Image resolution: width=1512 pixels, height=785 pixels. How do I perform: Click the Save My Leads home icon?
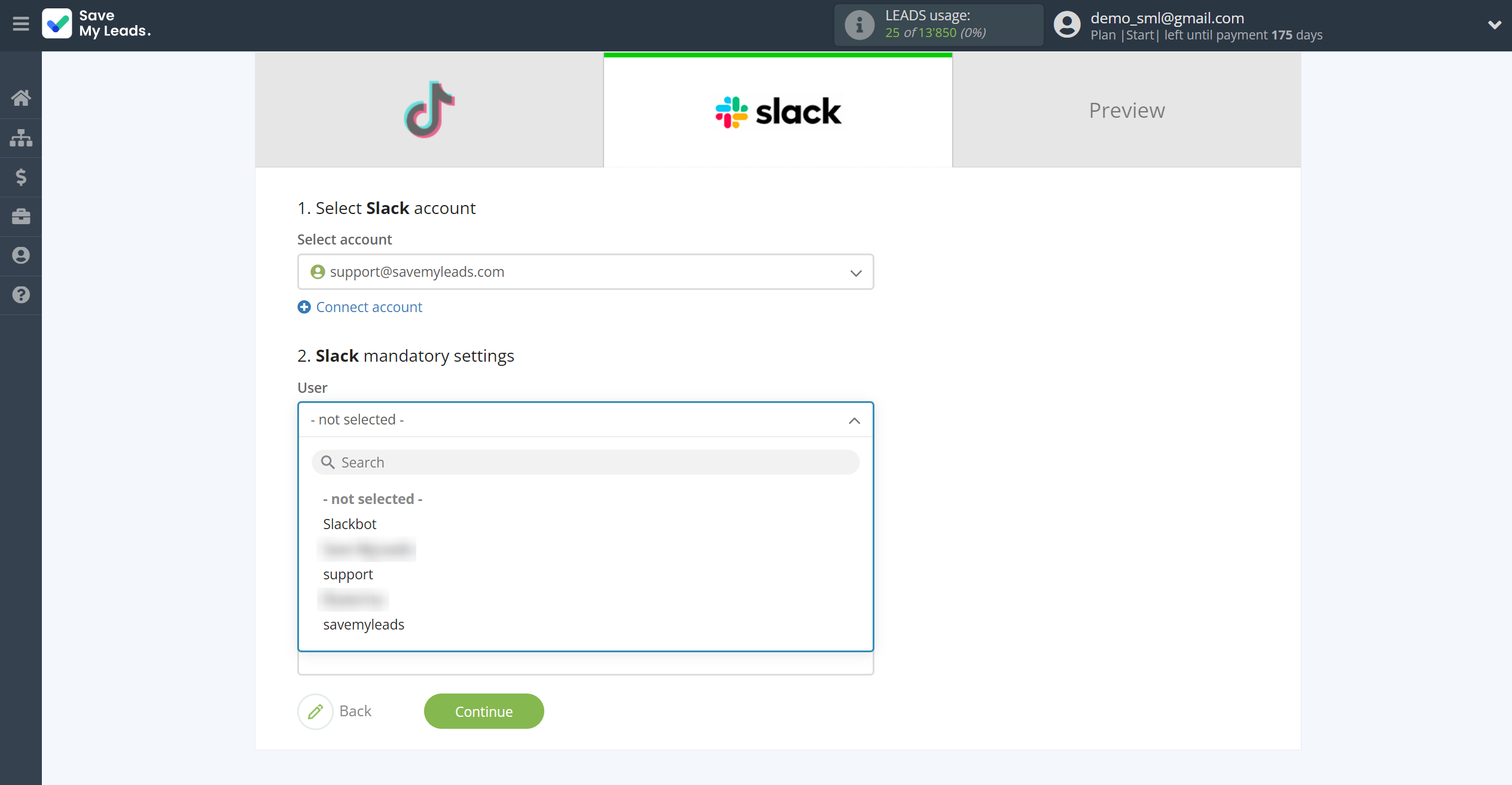[22, 97]
